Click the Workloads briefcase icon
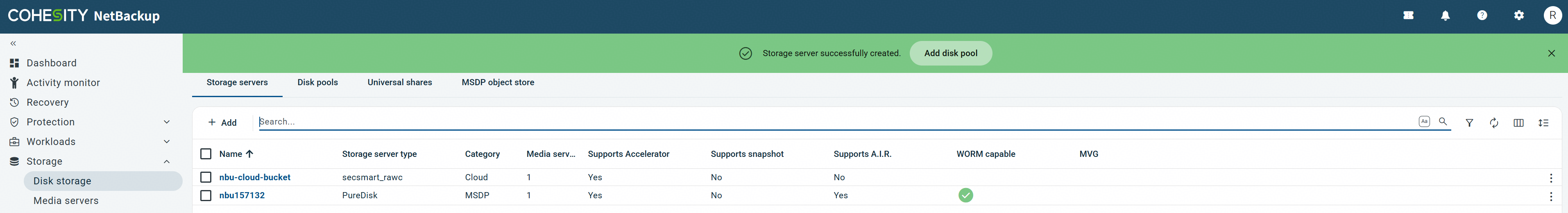1568x213 pixels. click(x=15, y=142)
